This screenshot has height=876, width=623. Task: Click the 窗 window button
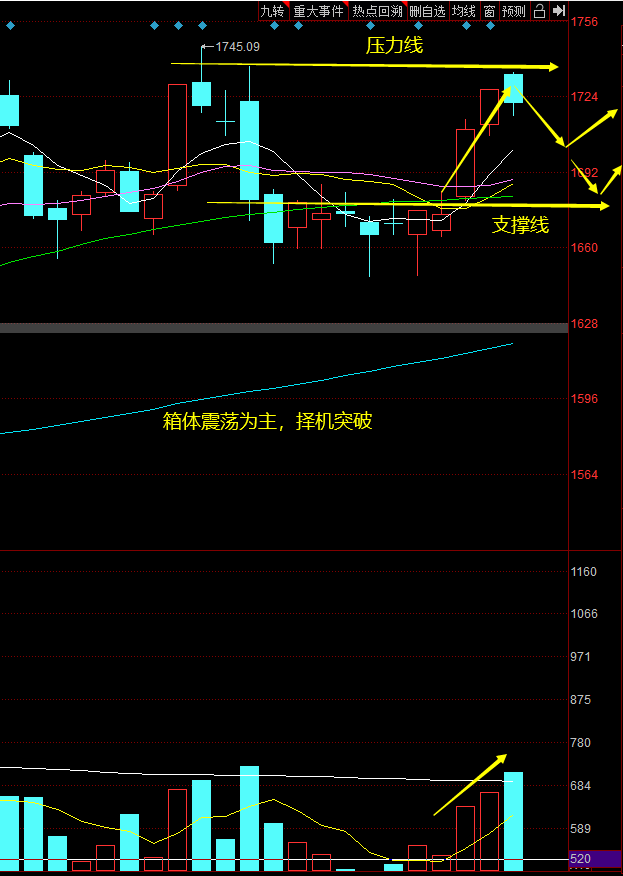point(489,11)
